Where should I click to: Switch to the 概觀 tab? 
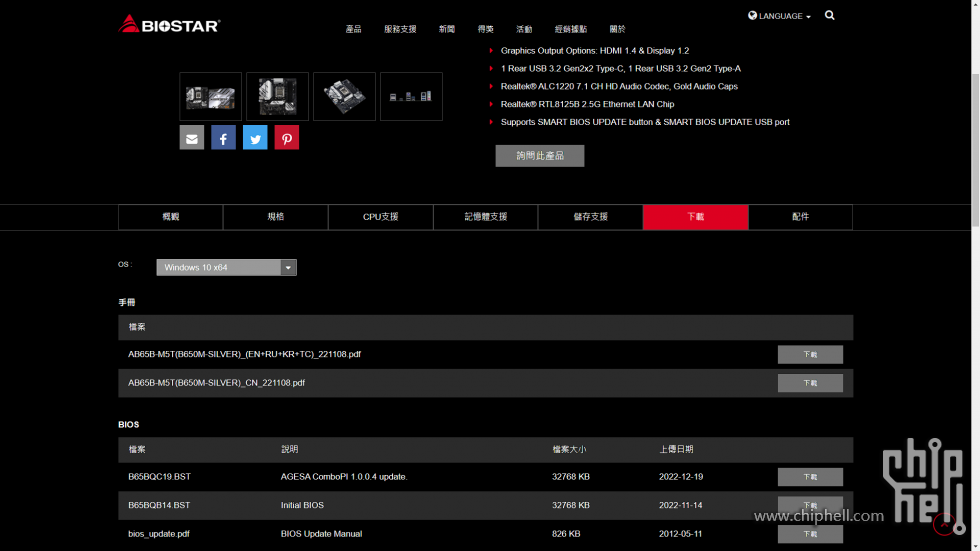pos(171,217)
